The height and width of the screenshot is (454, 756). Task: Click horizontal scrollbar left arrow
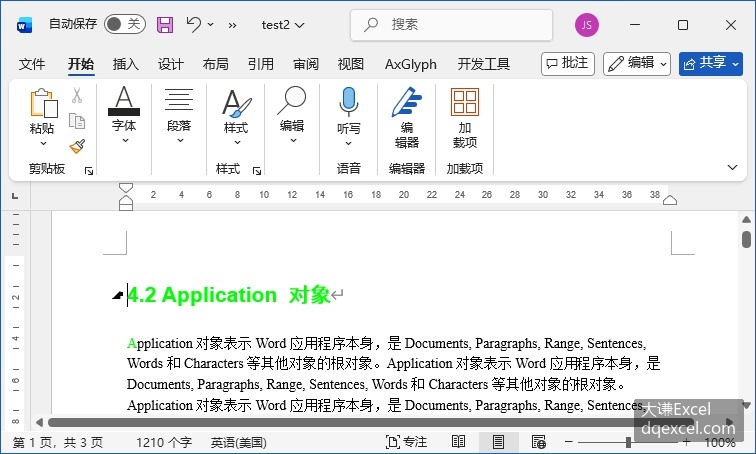(x=40, y=423)
